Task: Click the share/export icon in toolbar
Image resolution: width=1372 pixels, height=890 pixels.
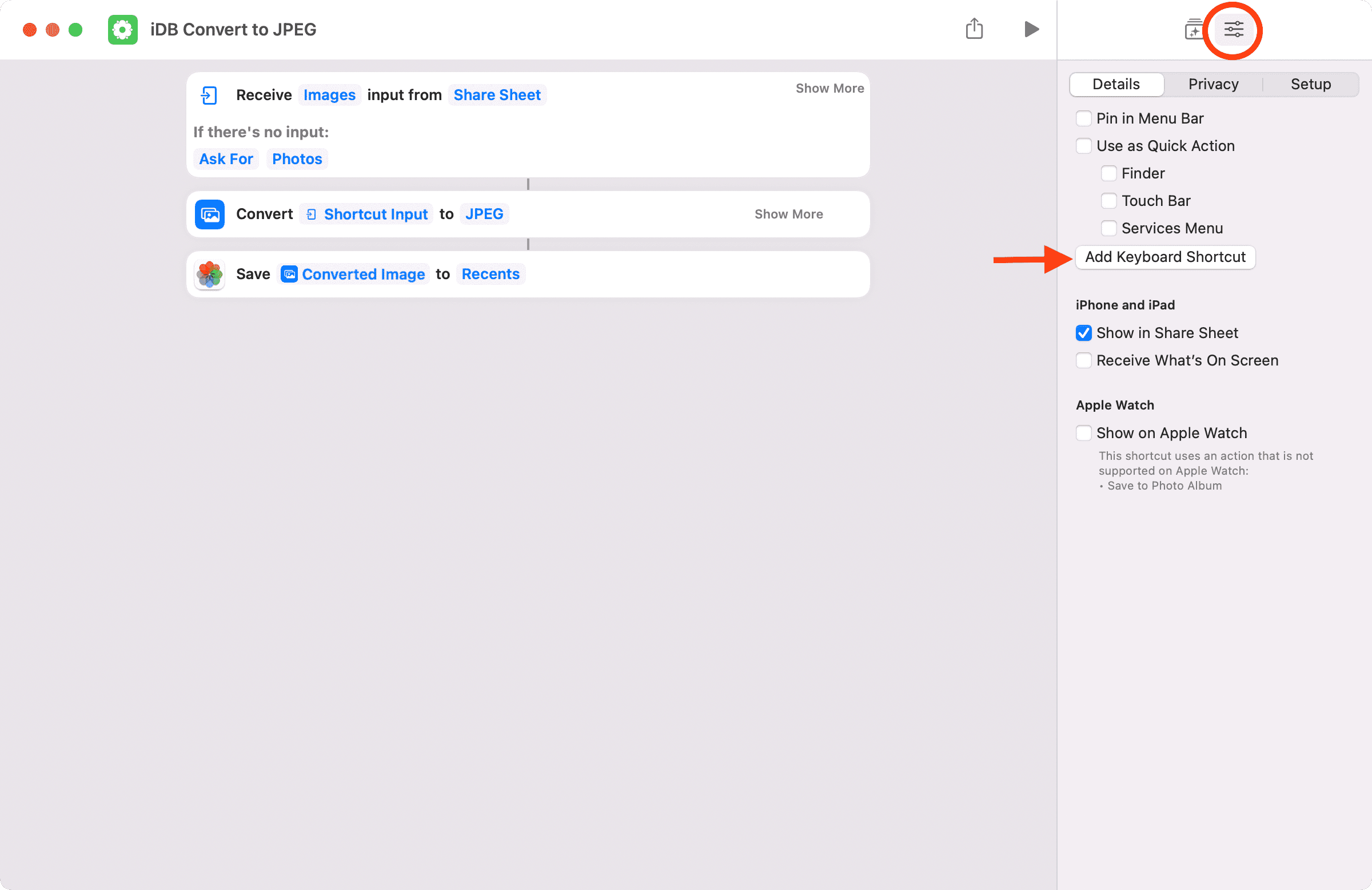Action: [974, 28]
